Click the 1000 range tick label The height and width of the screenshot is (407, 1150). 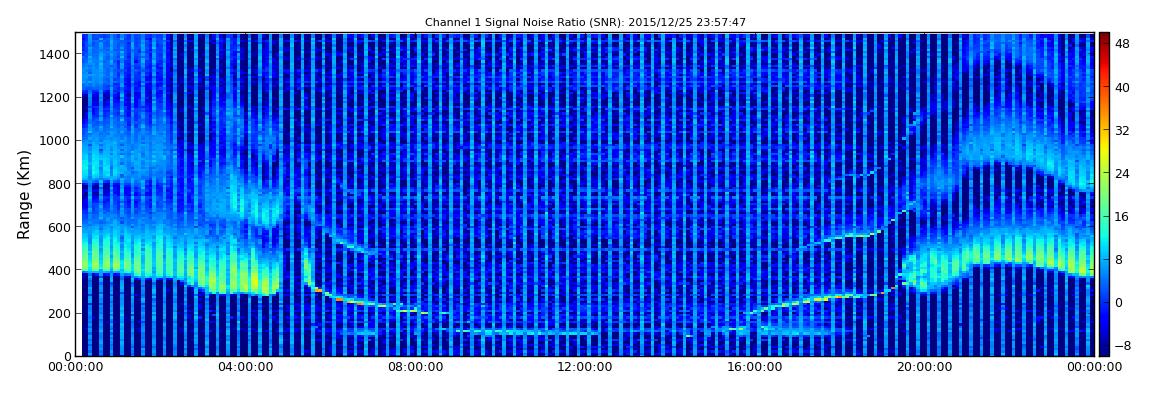pos(56,141)
